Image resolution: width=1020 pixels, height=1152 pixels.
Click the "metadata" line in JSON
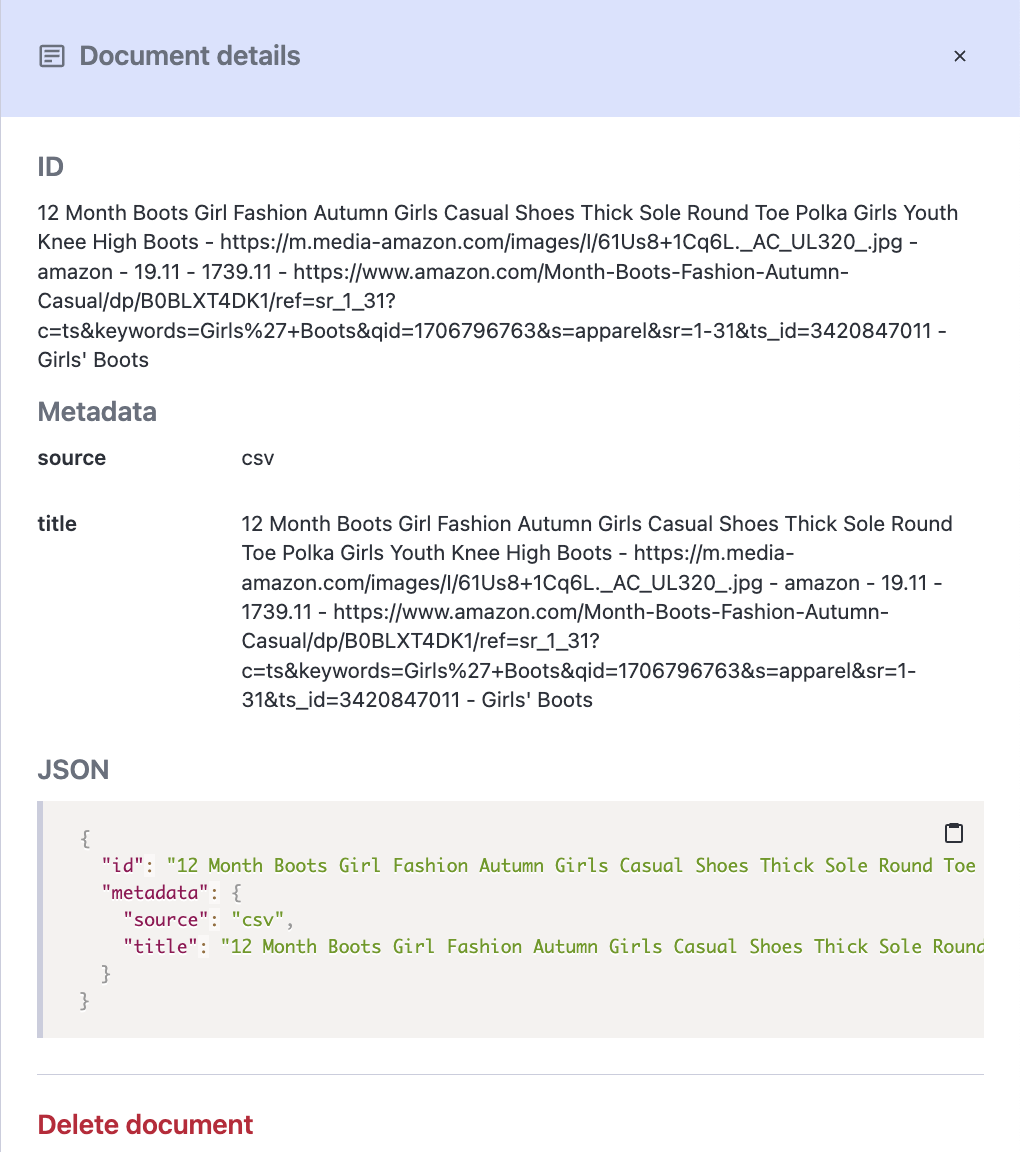pyautogui.click(x=171, y=893)
